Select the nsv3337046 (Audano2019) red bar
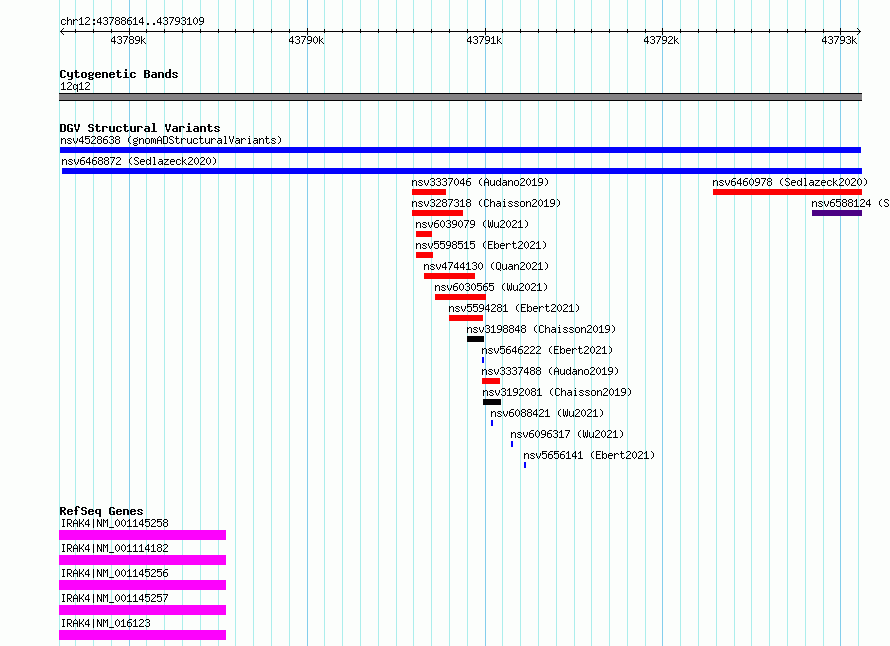The height and width of the screenshot is (646, 890). click(429, 192)
